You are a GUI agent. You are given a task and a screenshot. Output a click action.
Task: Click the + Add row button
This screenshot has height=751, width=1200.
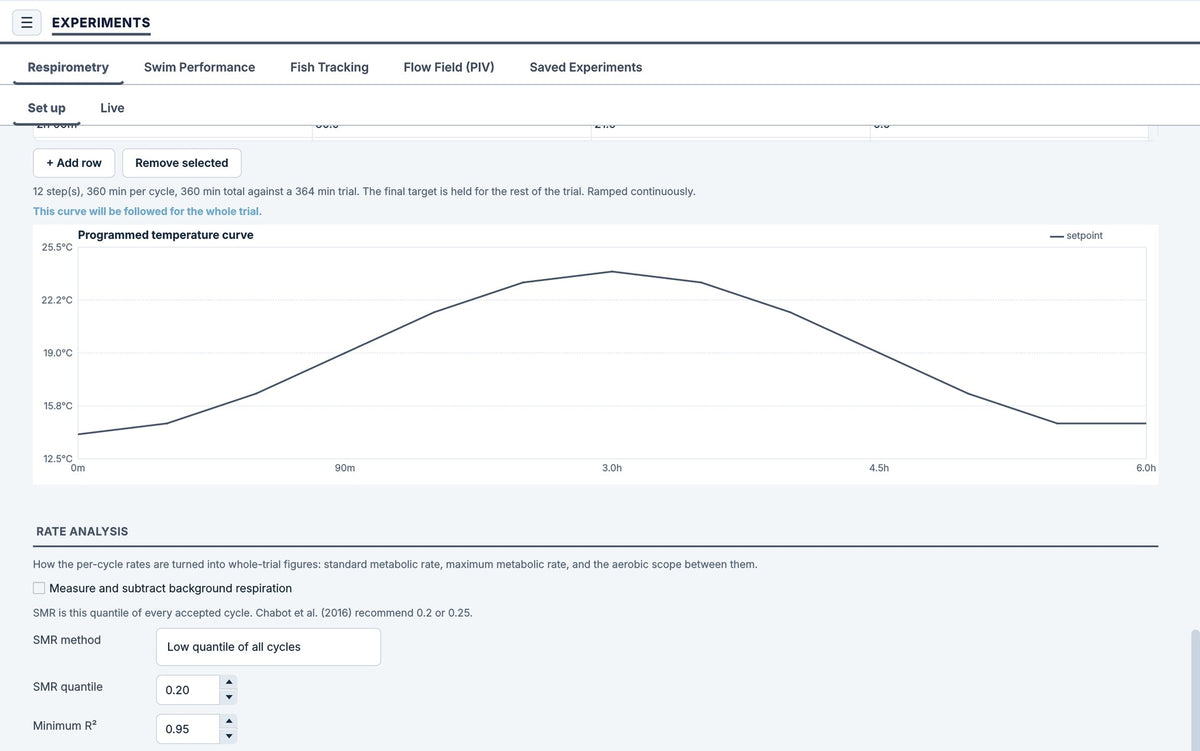[74, 163]
